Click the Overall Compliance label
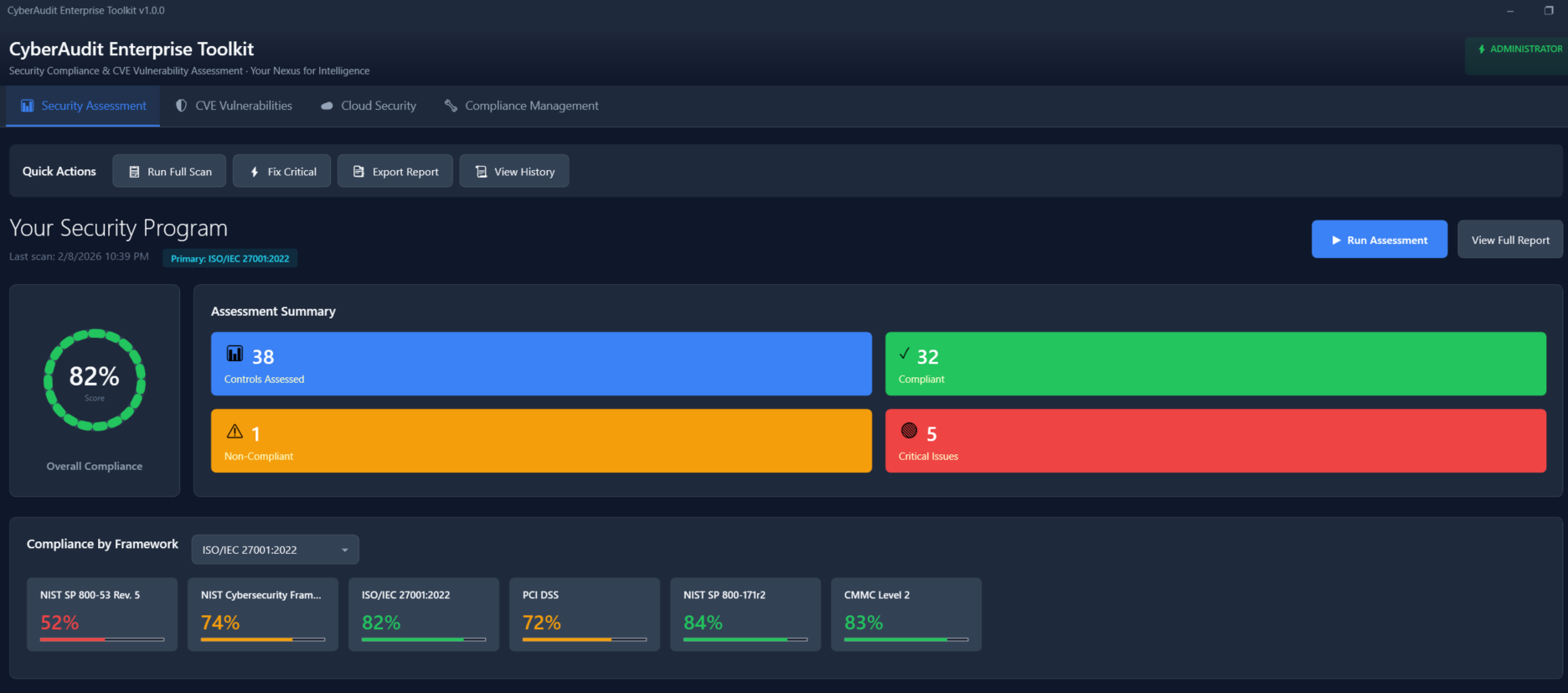The height and width of the screenshot is (693, 1568). (95, 466)
